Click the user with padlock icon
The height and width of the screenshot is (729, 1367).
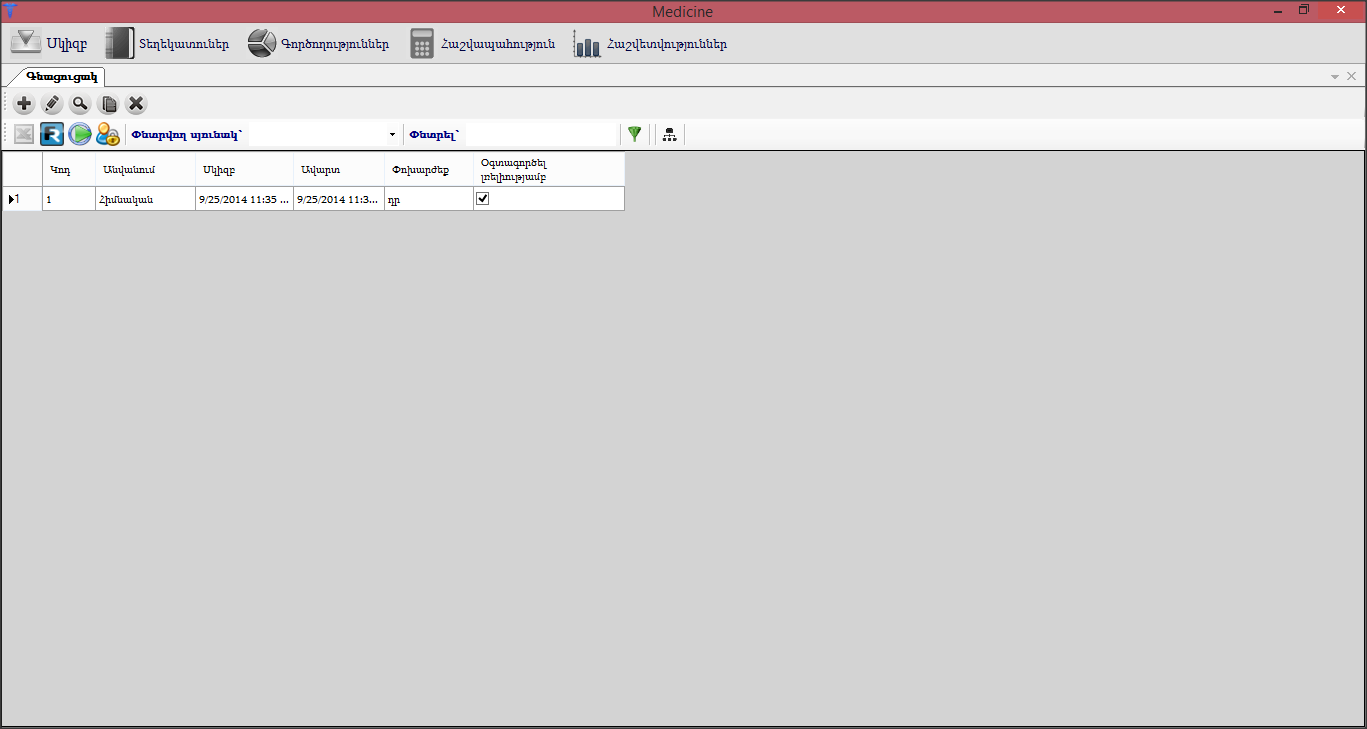108,134
